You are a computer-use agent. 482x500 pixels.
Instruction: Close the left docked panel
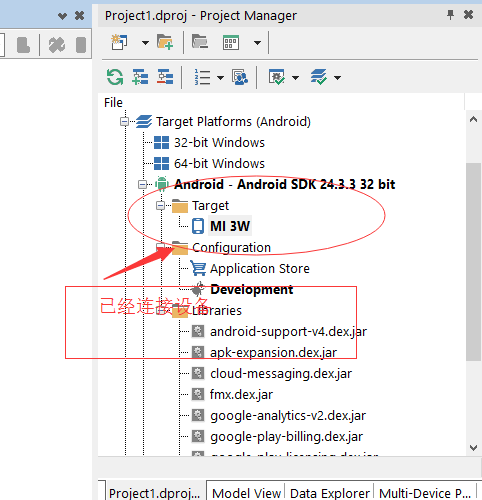pos(79,15)
